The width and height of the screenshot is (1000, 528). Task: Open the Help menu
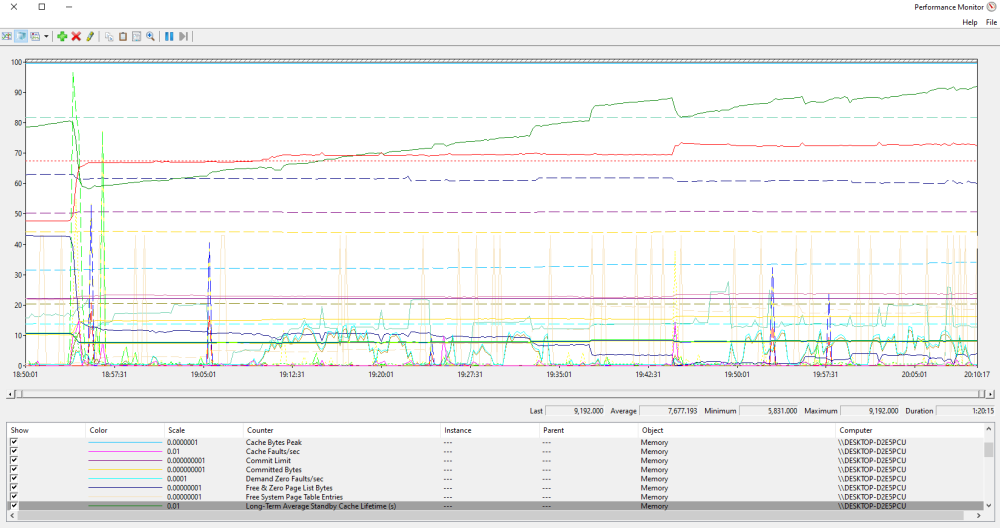(x=969, y=22)
